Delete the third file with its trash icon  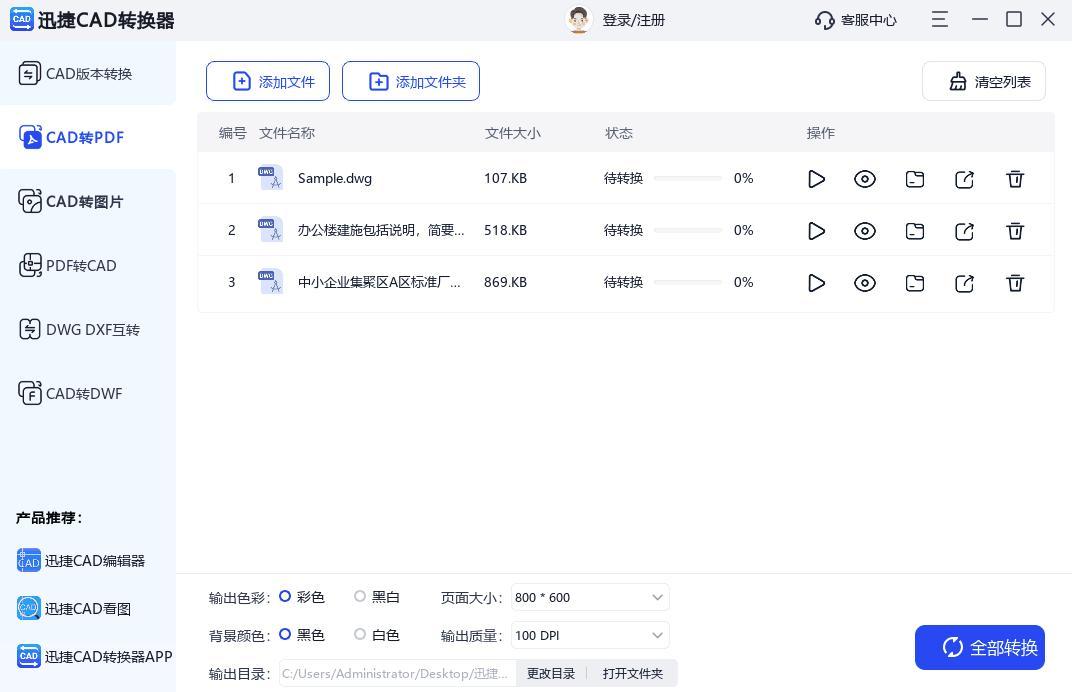pos(1015,283)
